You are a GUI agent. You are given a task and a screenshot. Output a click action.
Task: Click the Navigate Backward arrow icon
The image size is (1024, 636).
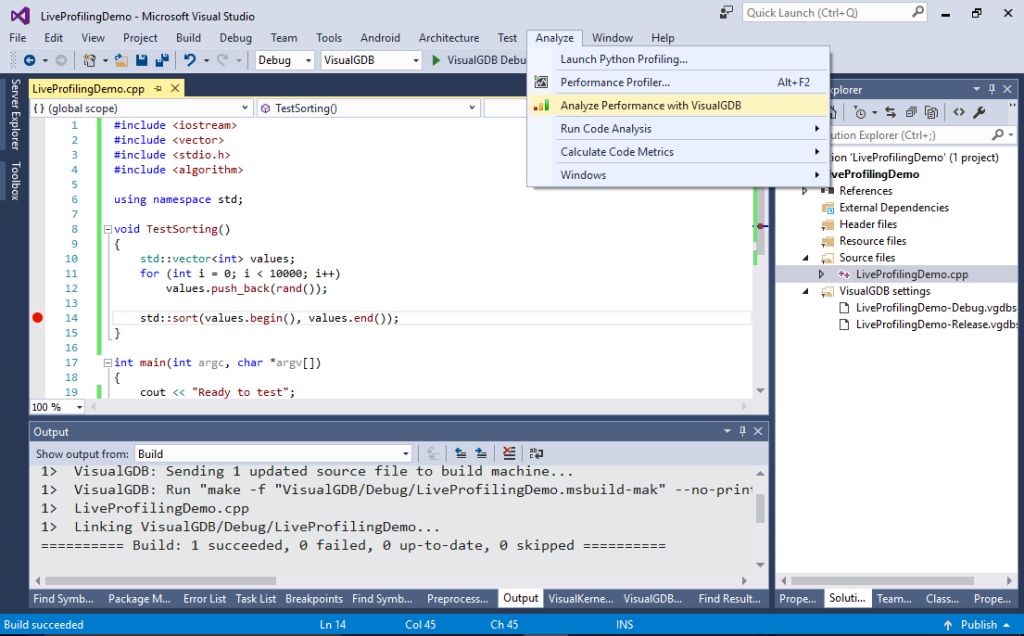[x=29, y=60]
